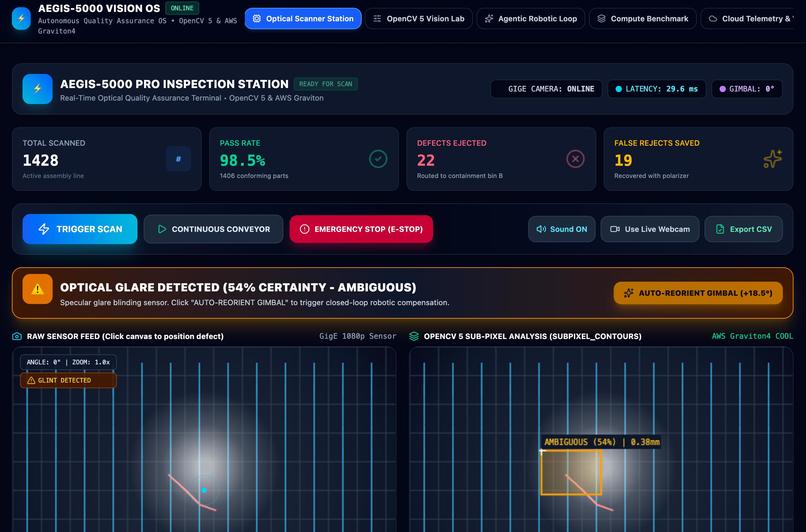Toggle the Sound ON button
Image resolution: width=806 pixels, height=532 pixels.
pyautogui.click(x=561, y=229)
